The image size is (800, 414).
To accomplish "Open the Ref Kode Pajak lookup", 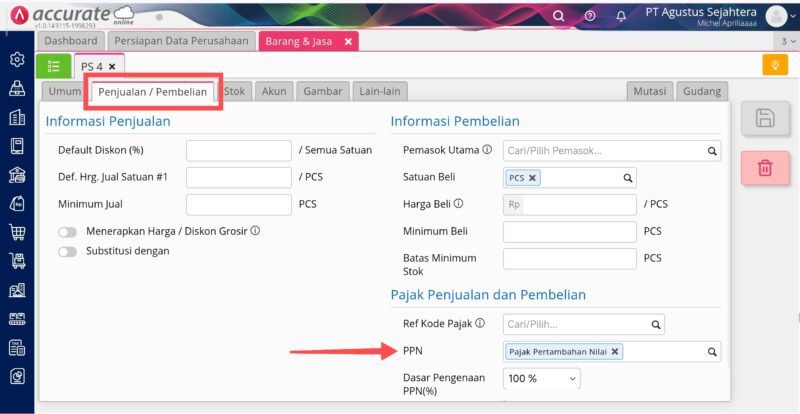I will click(656, 325).
